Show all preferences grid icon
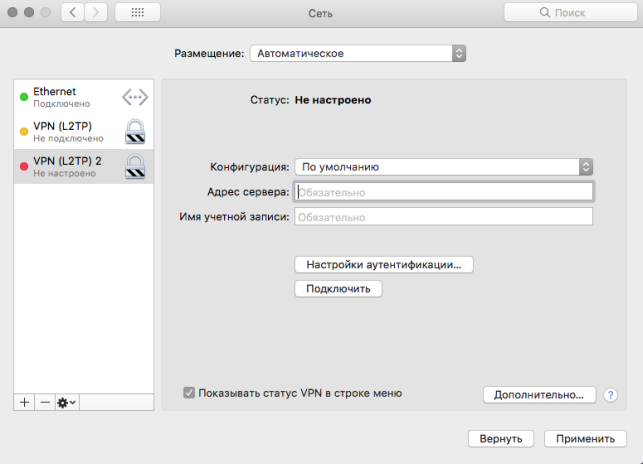Image resolution: width=643 pixels, height=464 pixels. [138, 13]
